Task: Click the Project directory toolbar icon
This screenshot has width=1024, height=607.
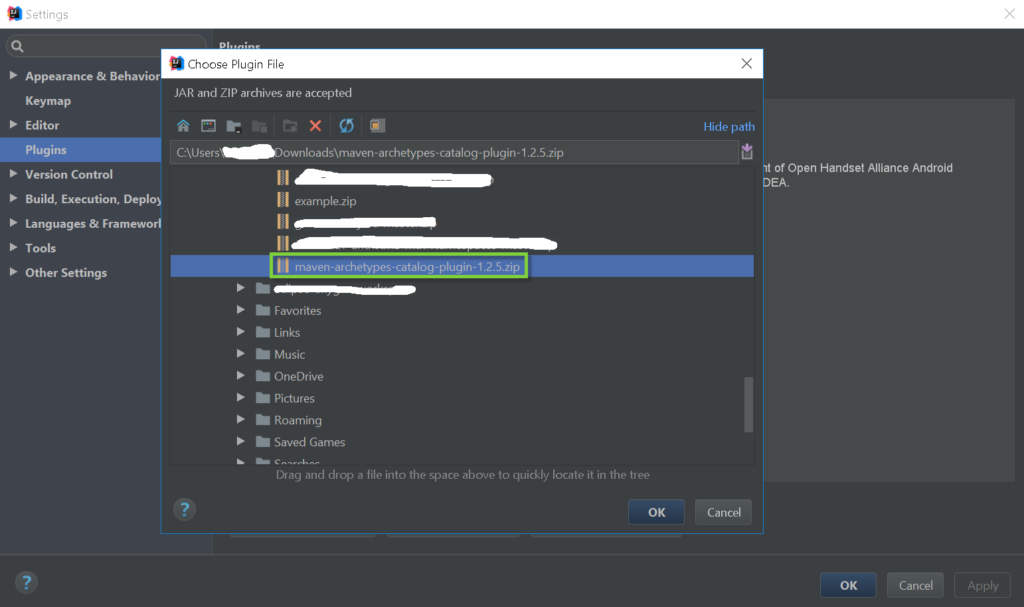Action: pos(234,126)
